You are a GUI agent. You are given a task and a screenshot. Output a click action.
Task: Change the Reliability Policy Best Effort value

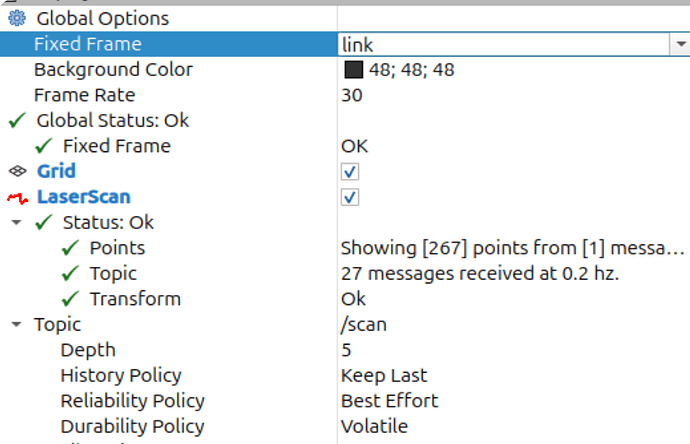tap(389, 401)
